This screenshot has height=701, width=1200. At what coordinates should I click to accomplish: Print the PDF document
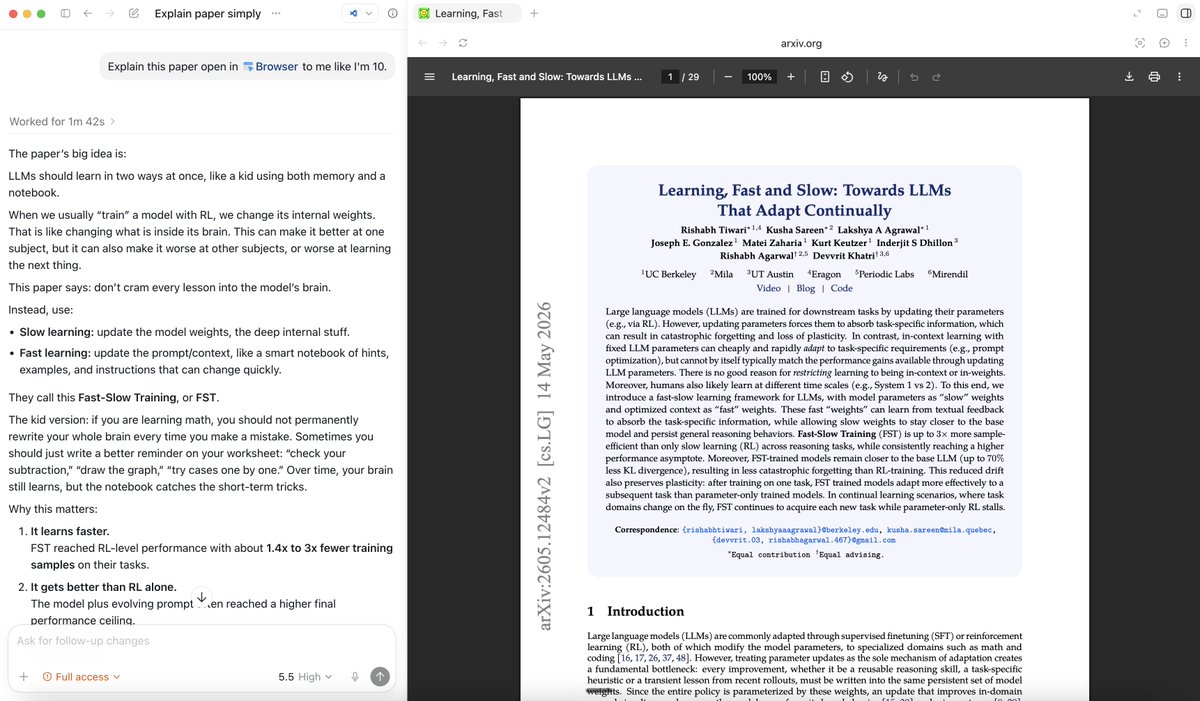(x=1154, y=77)
